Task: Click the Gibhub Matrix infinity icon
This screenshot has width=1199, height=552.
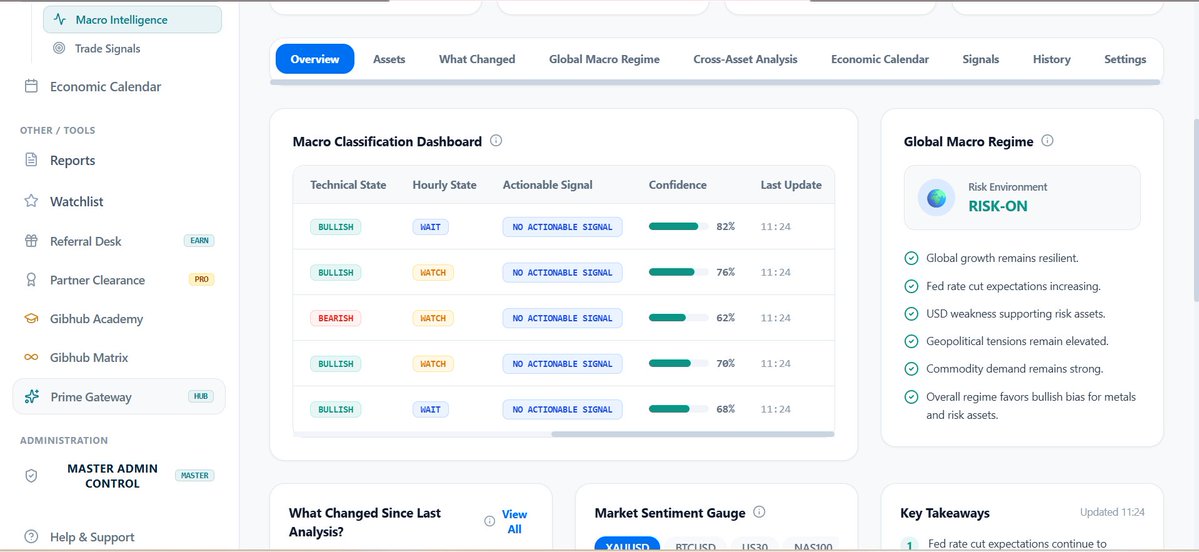Action: pyautogui.click(x=31, y=357)
